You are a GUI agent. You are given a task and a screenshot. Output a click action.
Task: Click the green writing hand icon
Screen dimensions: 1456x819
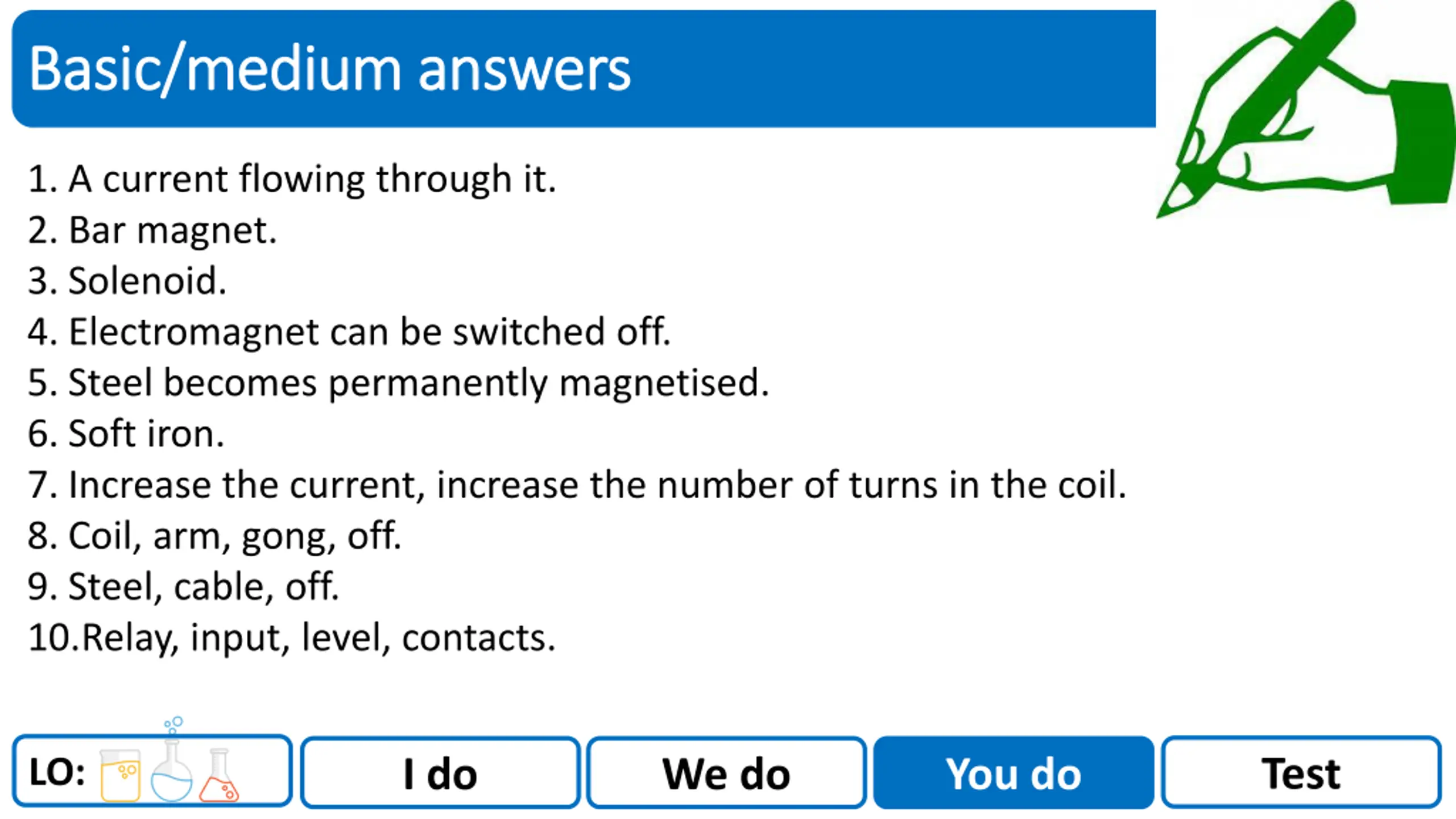1306,109
